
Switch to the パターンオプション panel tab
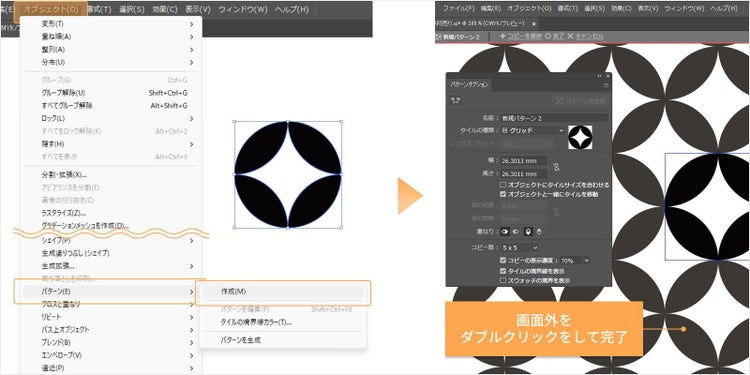click(469, 85)
